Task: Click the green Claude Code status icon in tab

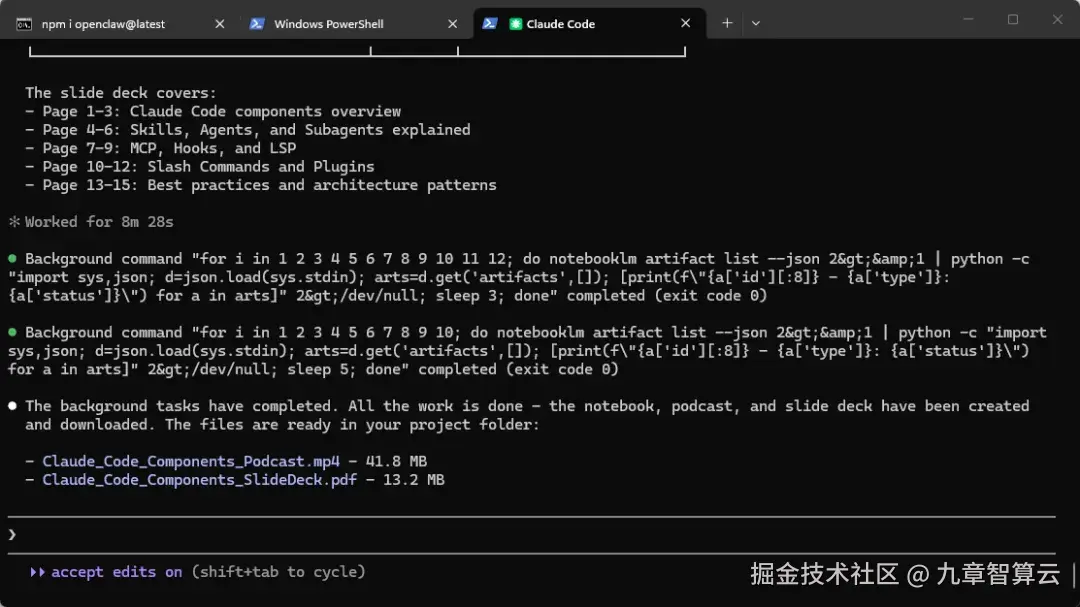Action: pos(515,24)
